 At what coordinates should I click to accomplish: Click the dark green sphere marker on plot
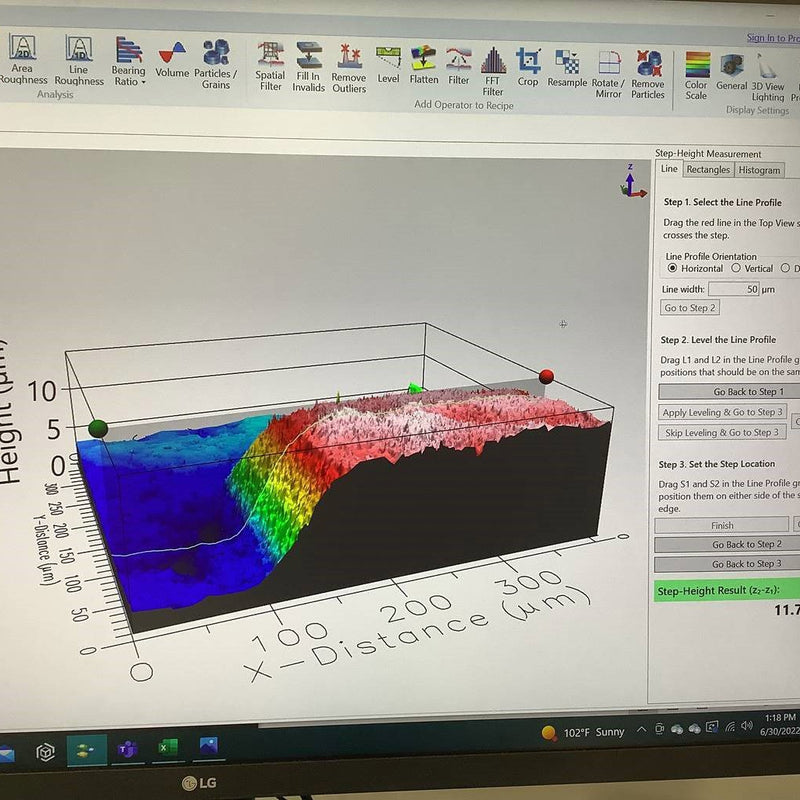(98, 429)
